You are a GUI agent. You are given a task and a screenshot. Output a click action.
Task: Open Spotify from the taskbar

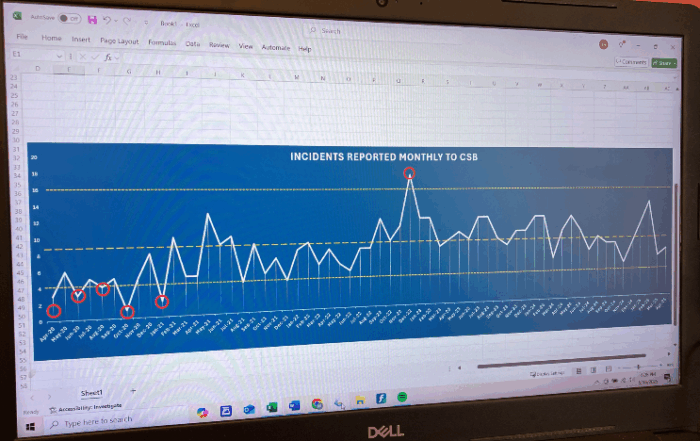tap(402, 397)
